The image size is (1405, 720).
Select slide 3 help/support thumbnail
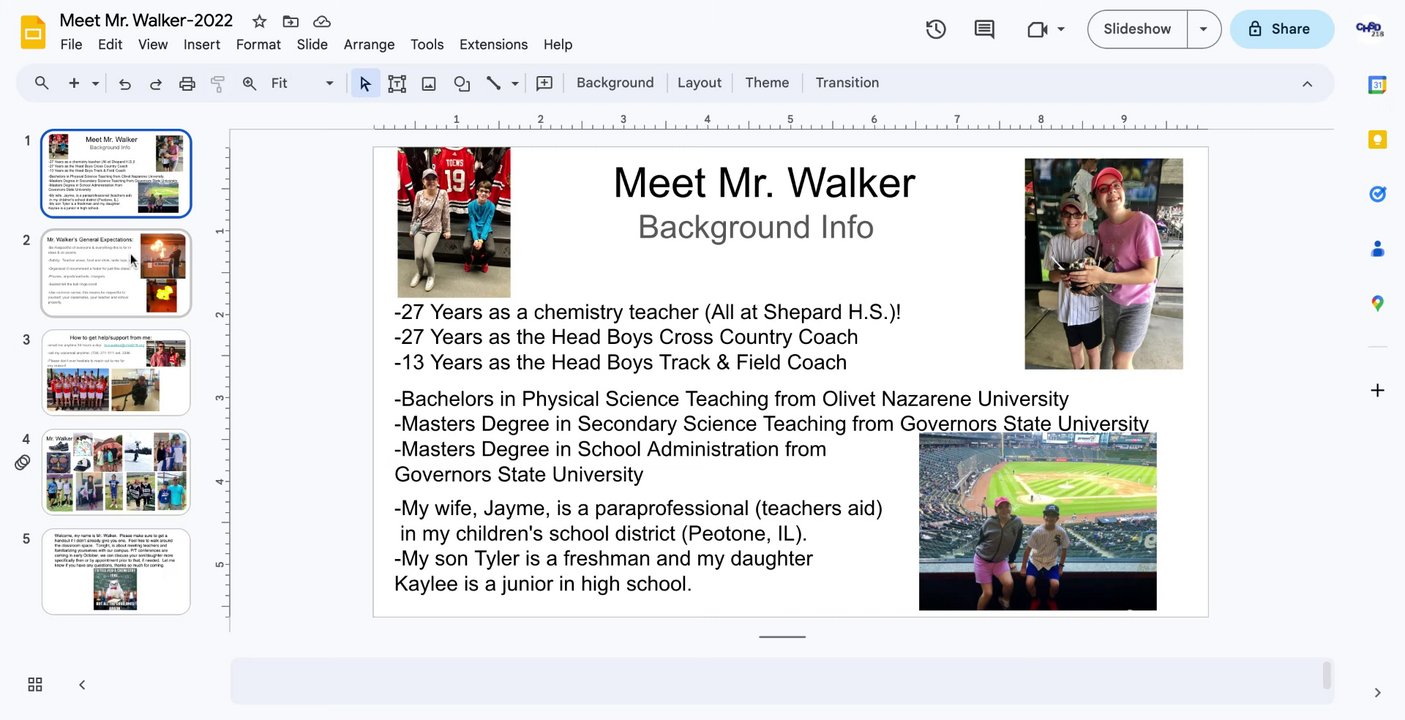click(116, 372)
